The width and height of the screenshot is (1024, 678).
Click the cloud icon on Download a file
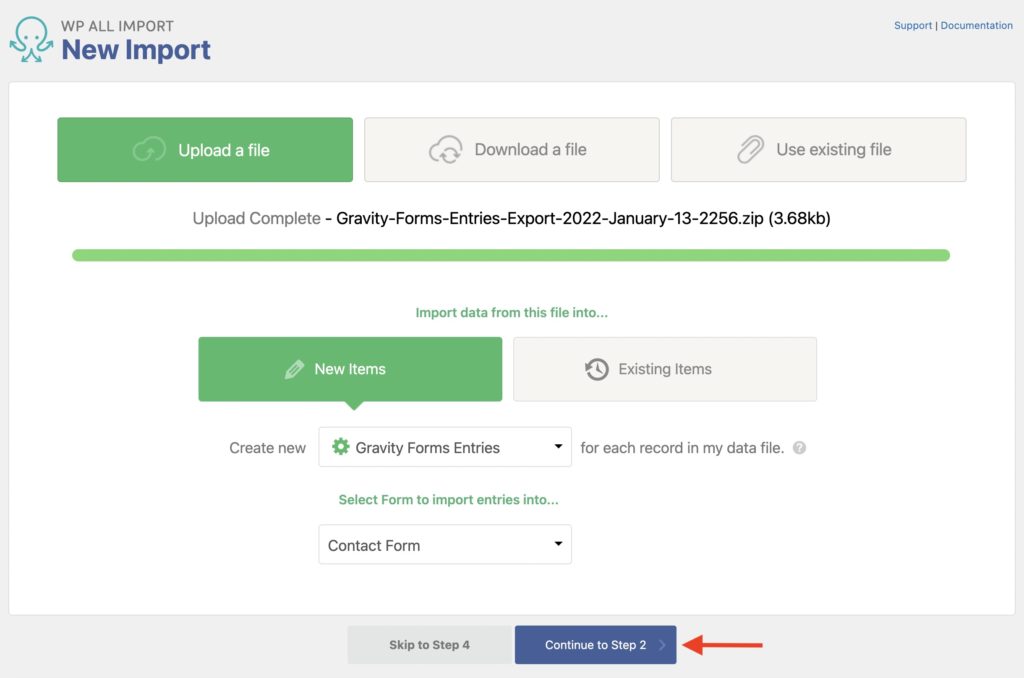[444, 150]
